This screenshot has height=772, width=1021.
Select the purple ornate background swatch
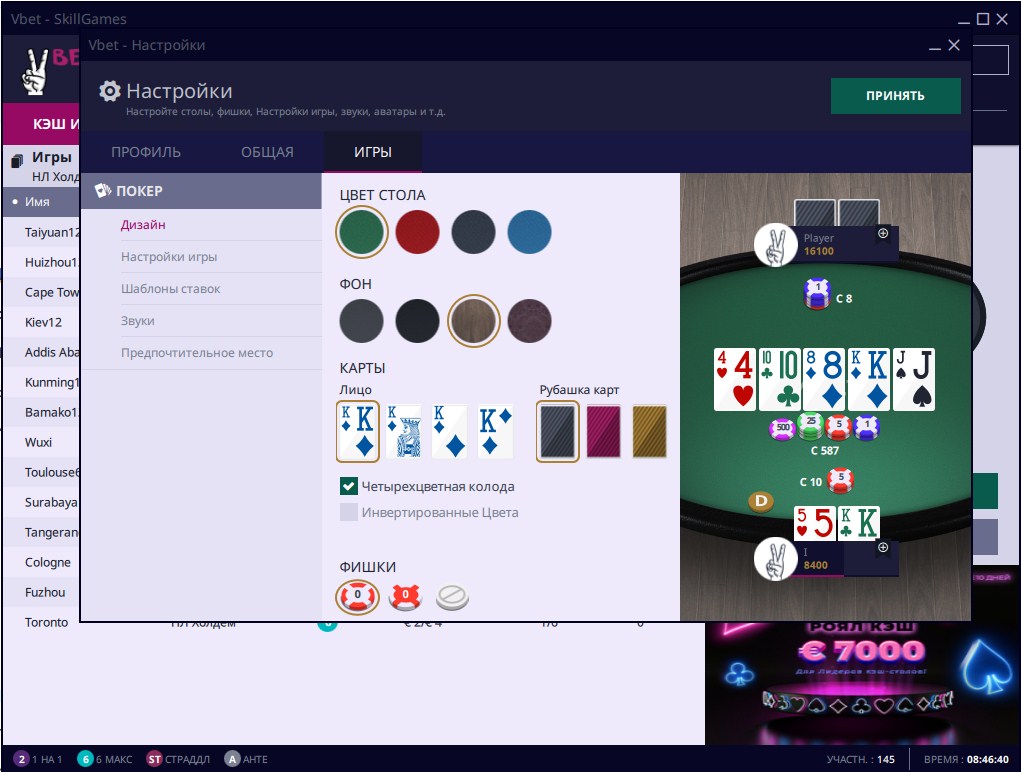point(529,321)
